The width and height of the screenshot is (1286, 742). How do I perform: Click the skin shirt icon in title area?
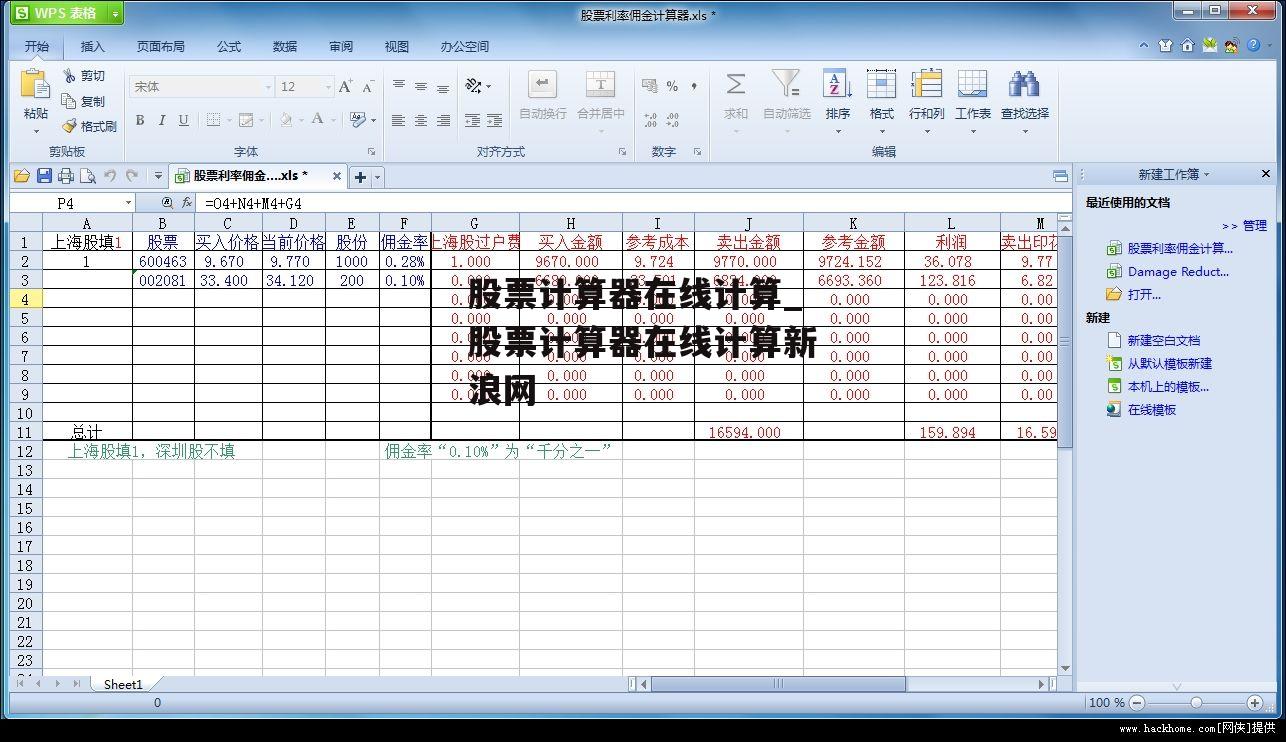pos(1165,45)
